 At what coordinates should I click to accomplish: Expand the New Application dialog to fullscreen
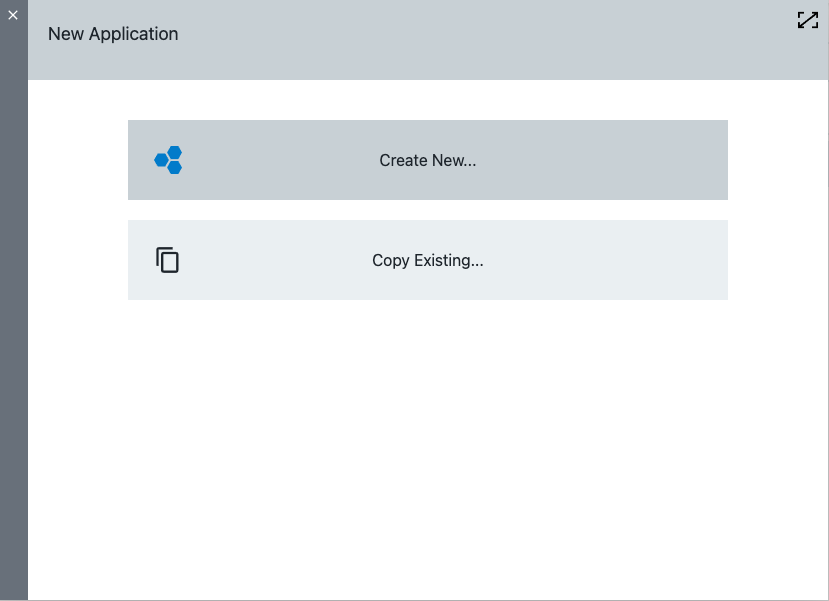tap(807, 19)
